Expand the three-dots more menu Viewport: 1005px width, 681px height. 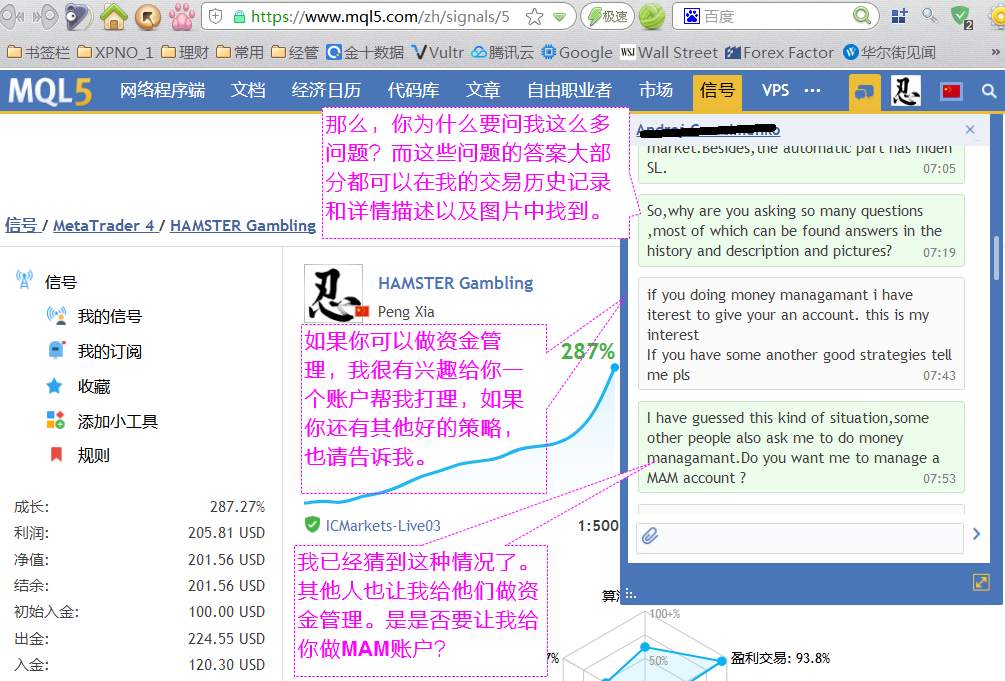point(812,90)
